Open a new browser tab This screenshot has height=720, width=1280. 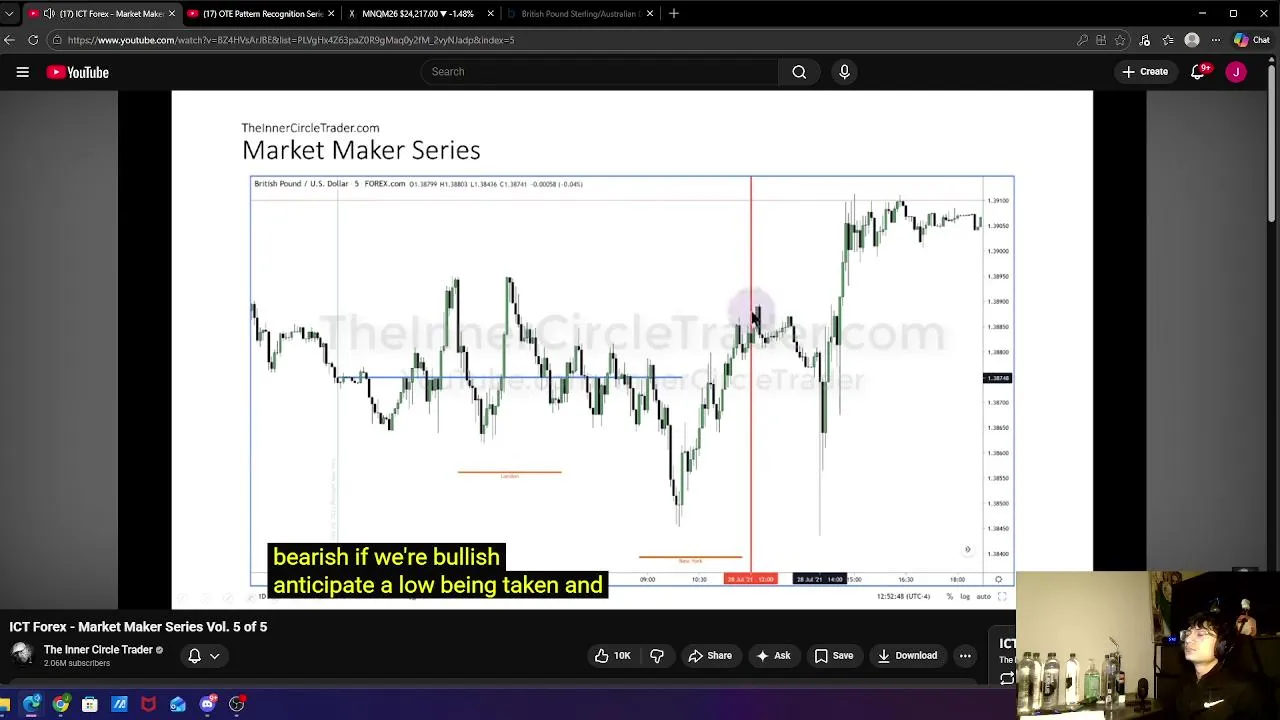point(674,14)
